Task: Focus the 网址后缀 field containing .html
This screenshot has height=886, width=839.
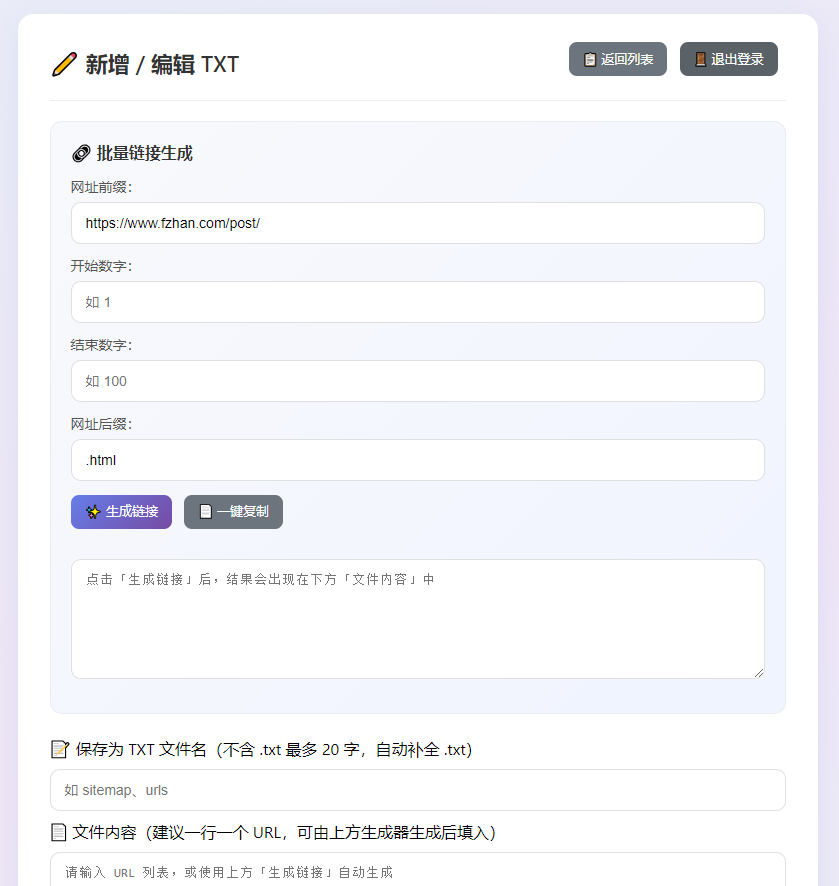Action: [417, 460]
